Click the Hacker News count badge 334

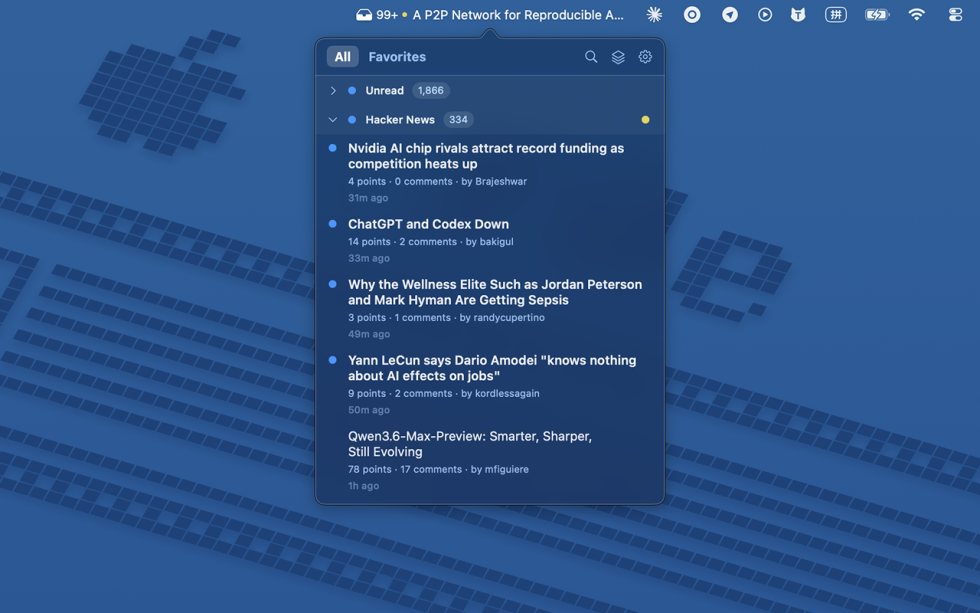click(458, 120)
